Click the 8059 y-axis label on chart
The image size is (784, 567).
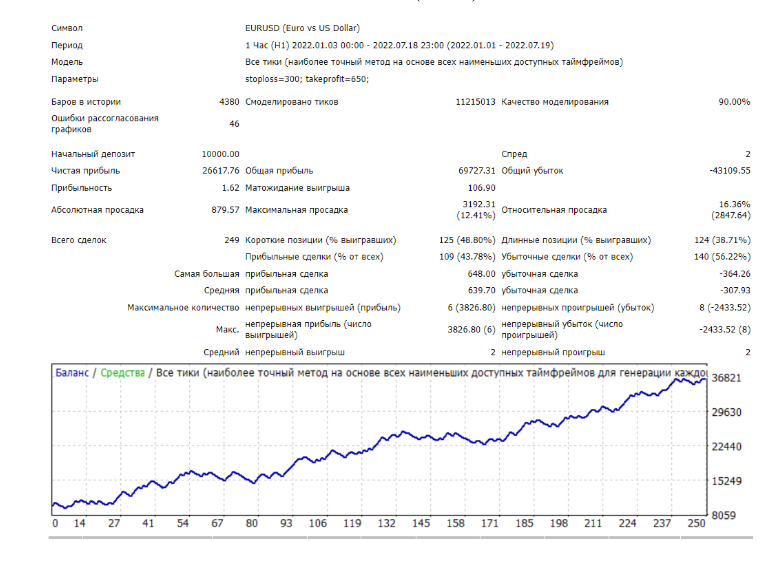[724, 515]
